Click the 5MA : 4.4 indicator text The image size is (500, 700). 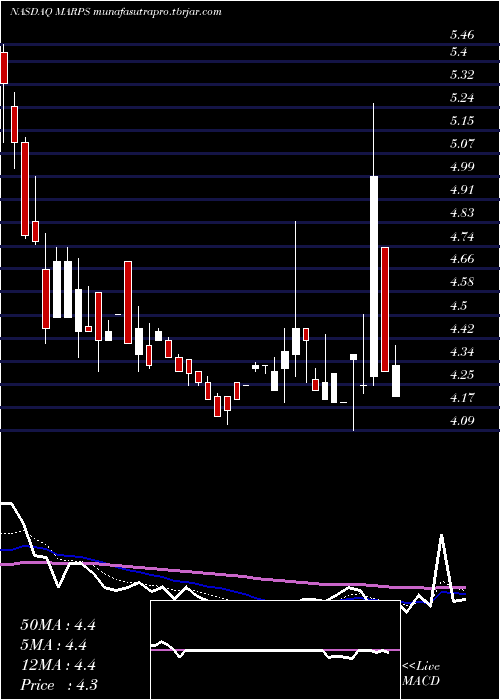(54, 645)
